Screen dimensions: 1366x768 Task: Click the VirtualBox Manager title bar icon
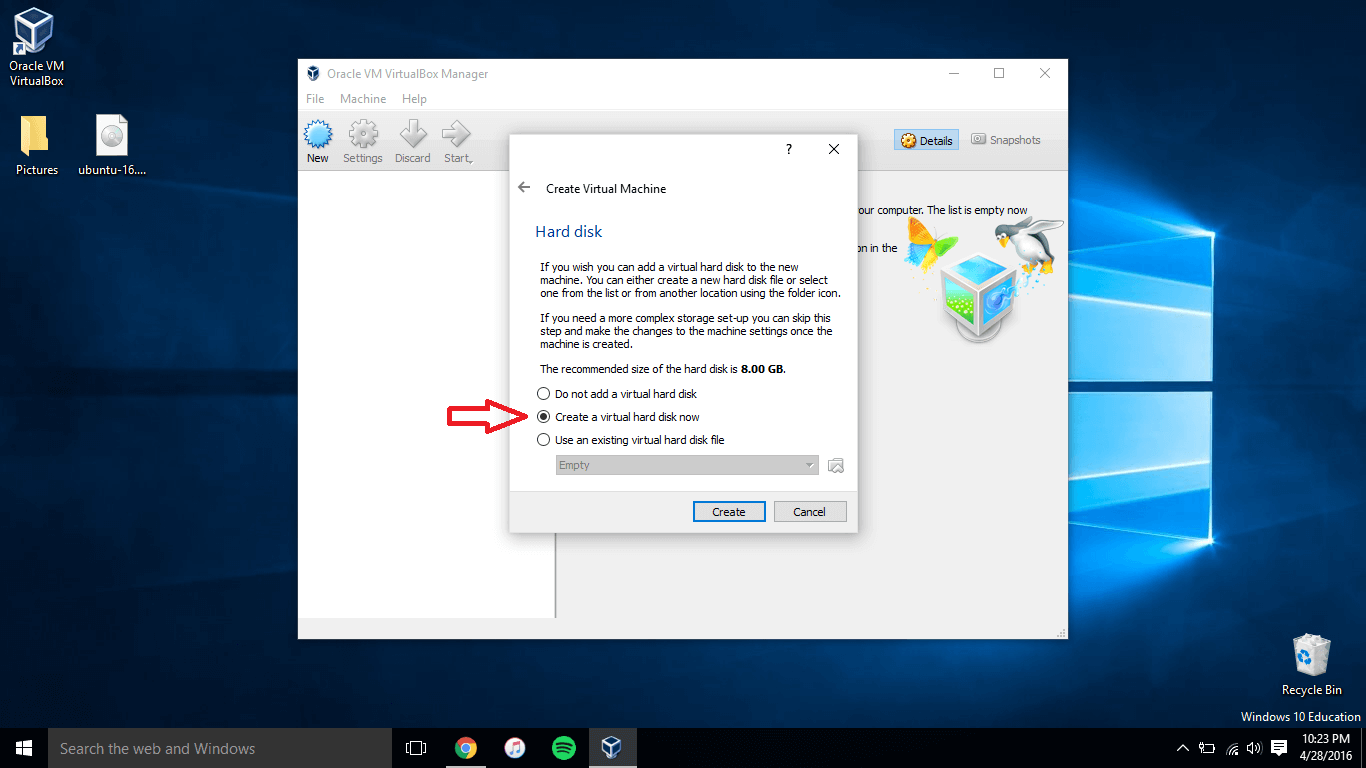[x=313, y=74]
